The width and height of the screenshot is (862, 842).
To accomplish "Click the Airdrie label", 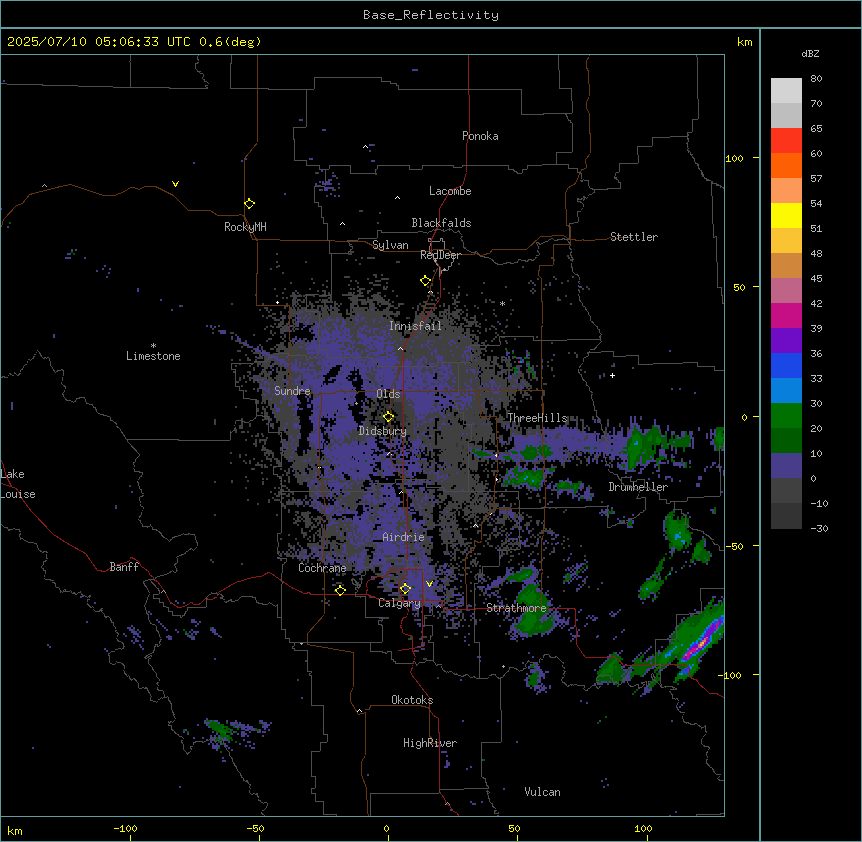I will coord(403,537).
